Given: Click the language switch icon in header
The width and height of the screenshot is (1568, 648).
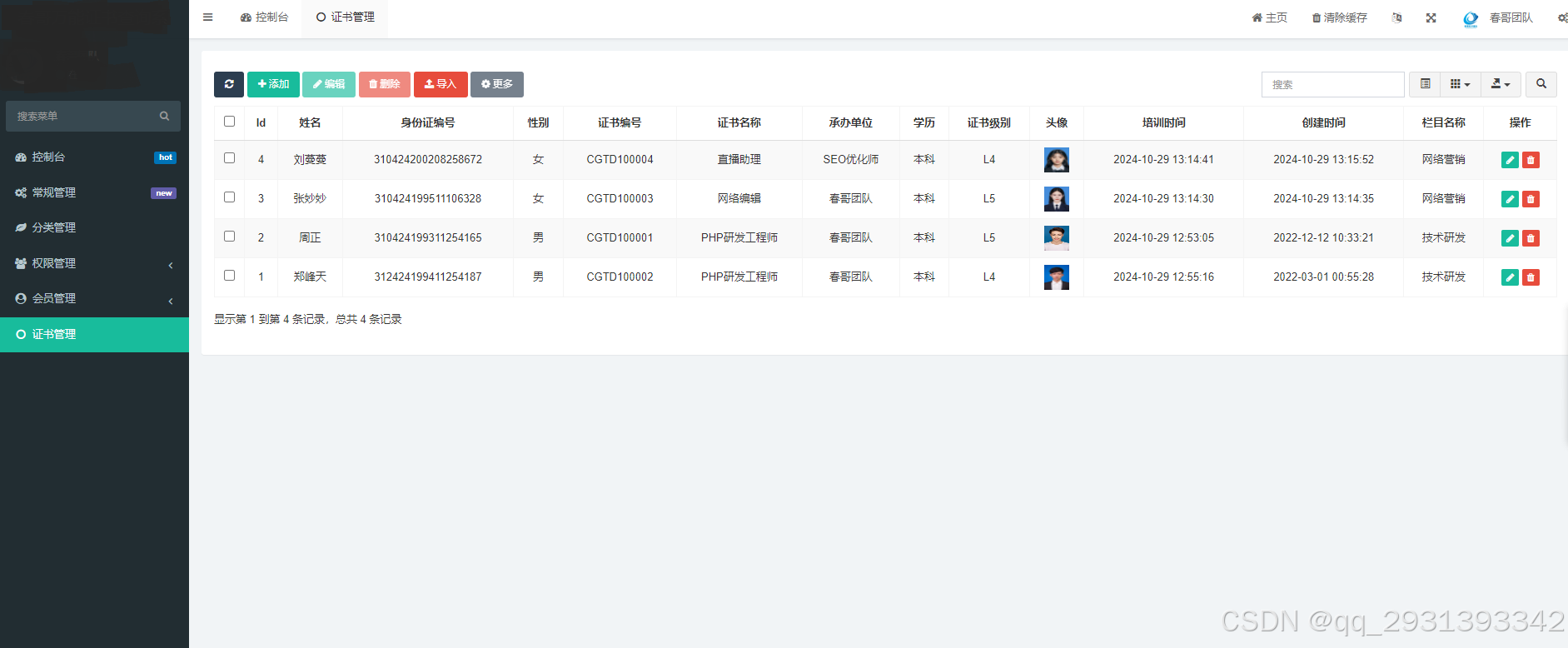Looking at the screenshot, I should coord(1396,17).
